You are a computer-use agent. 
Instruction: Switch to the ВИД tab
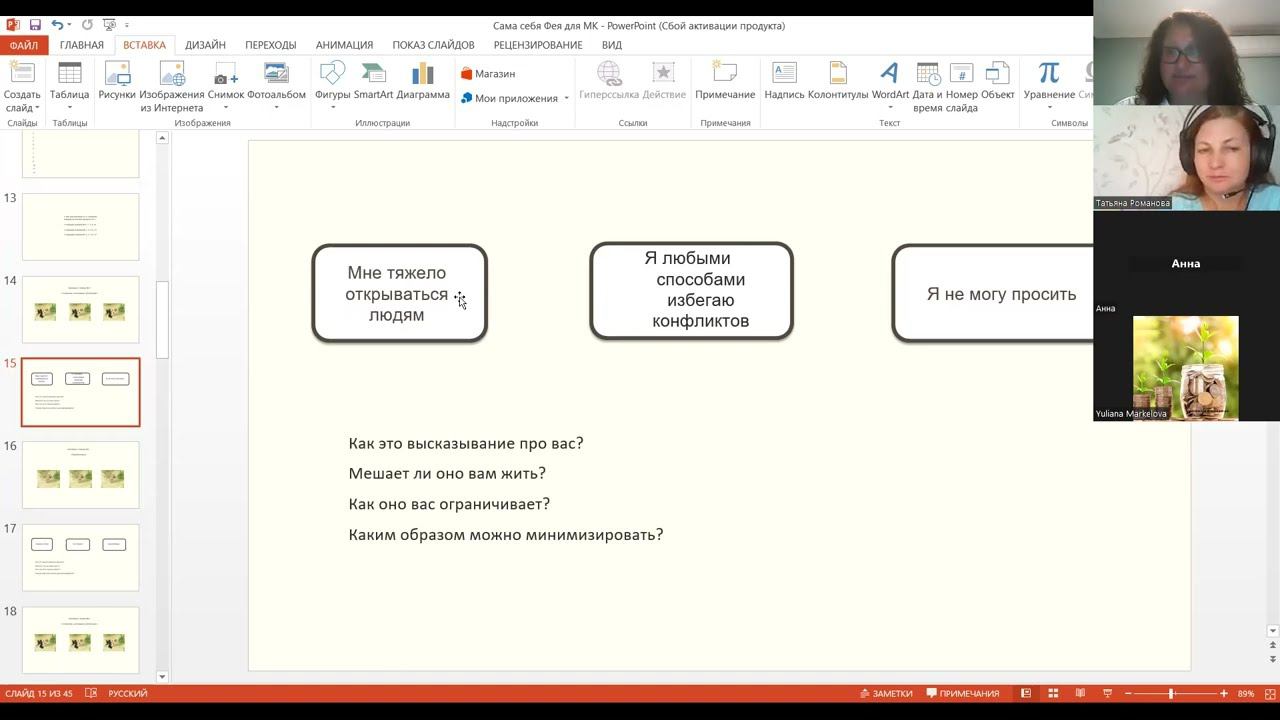coord(612,45)
